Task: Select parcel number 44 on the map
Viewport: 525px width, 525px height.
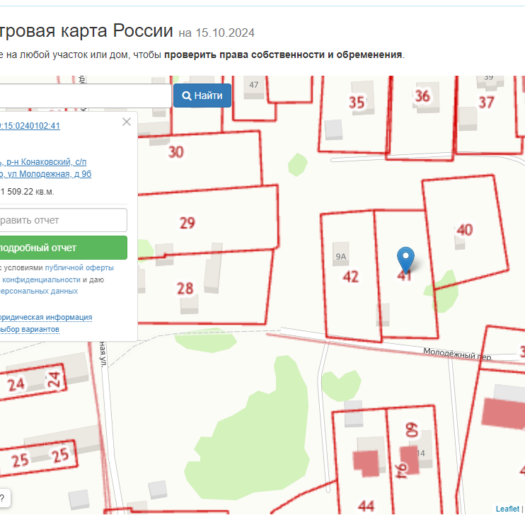Action: tap(366, 506)
